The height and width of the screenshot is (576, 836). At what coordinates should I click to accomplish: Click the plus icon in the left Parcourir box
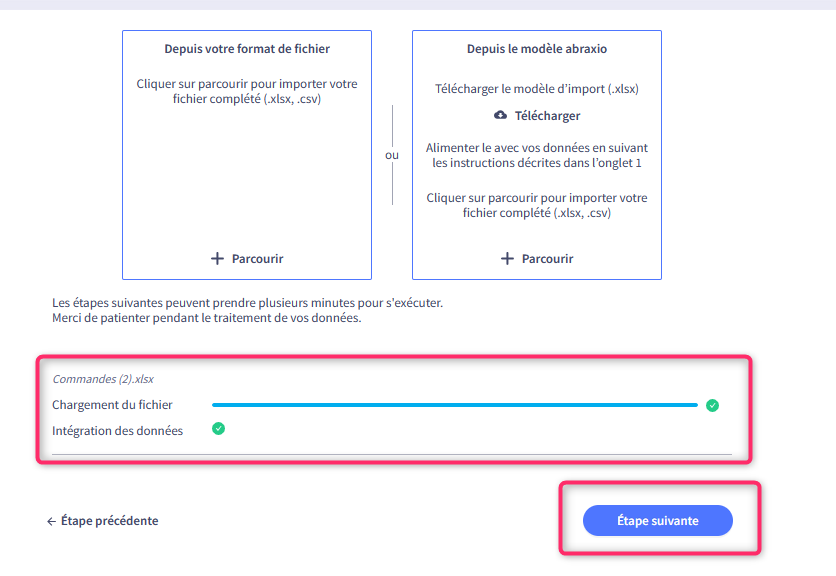click(217, 259)
